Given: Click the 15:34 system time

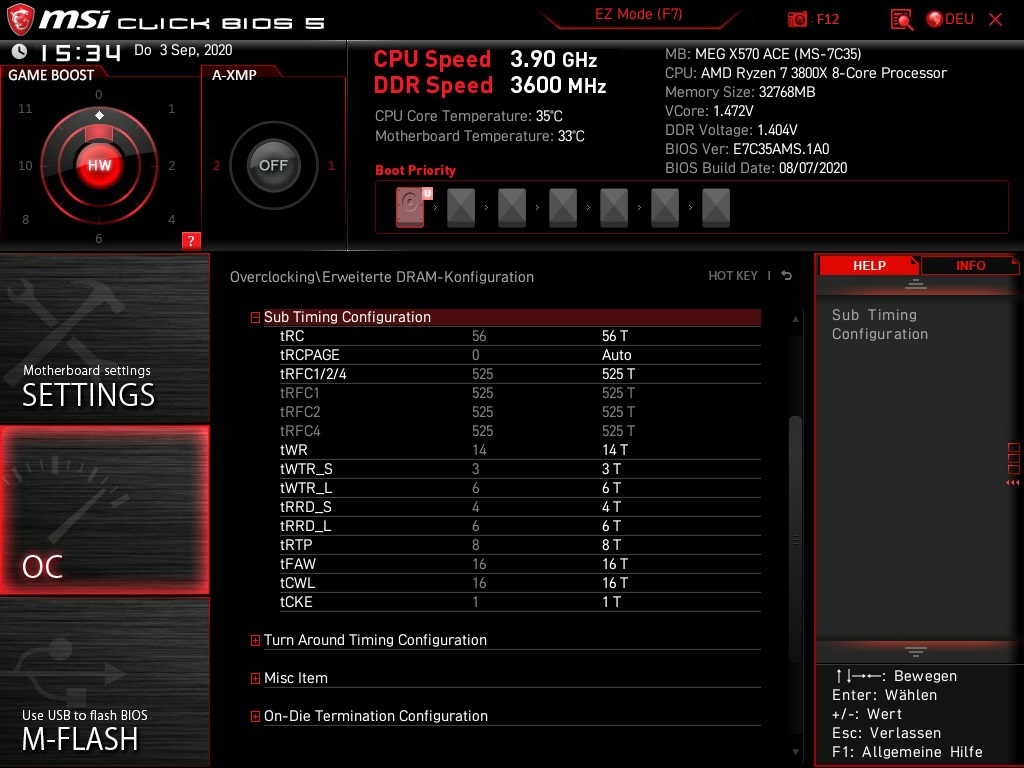Looking at the screenshot, I should pos(80,52).
